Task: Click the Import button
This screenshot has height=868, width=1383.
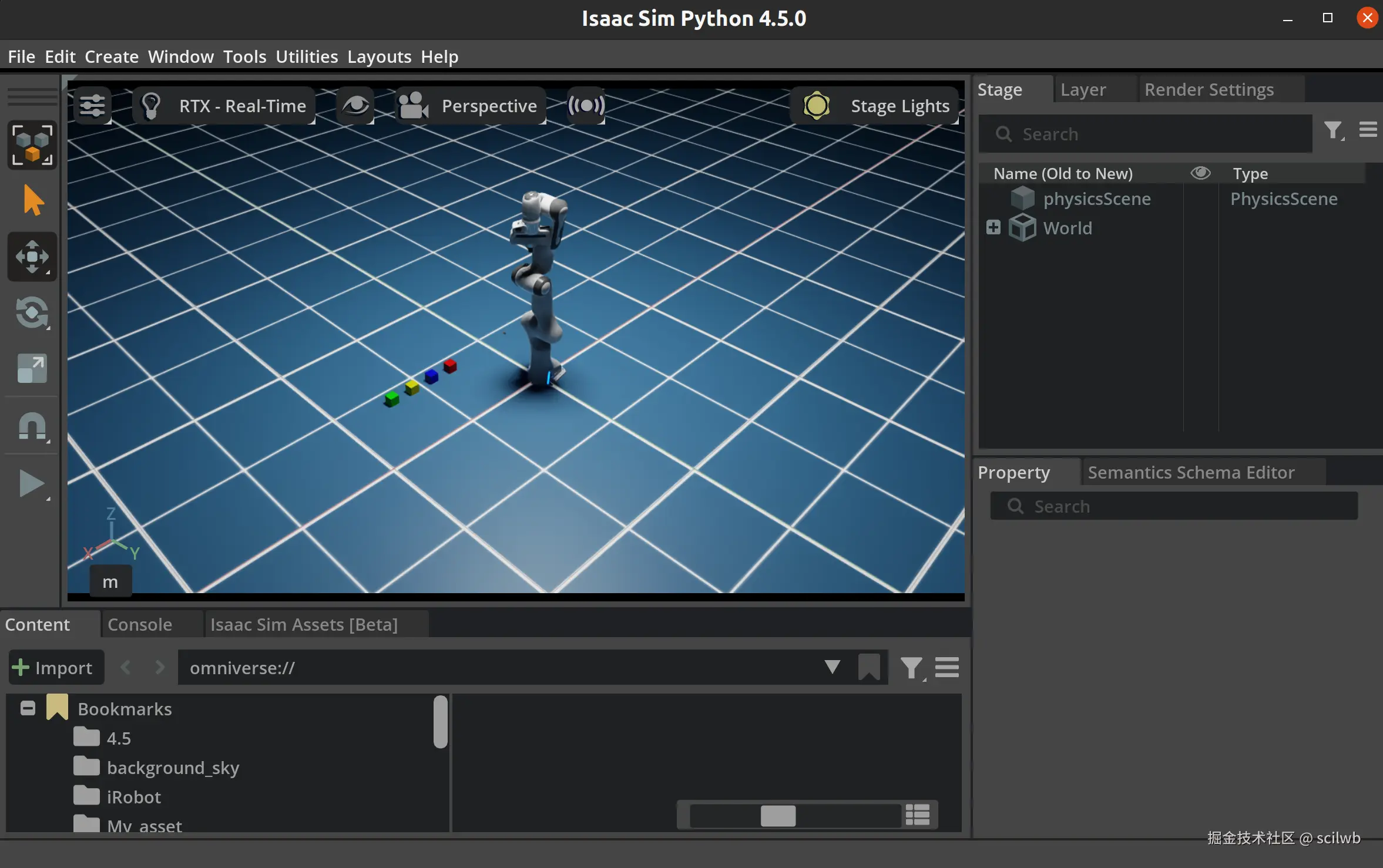Action: (x=56, y=667)
